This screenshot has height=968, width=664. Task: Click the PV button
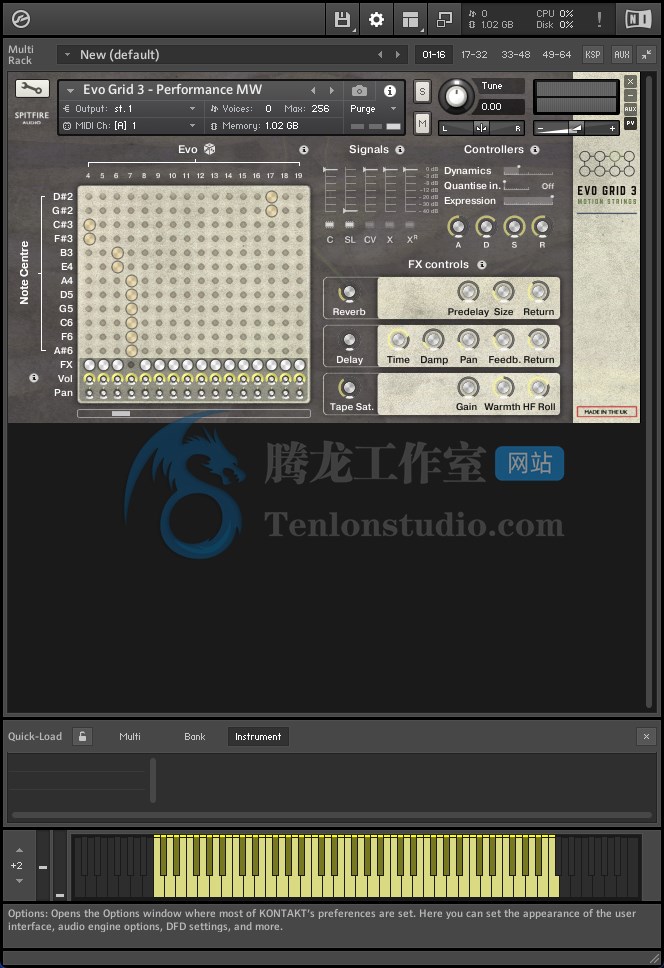point(630,123)
